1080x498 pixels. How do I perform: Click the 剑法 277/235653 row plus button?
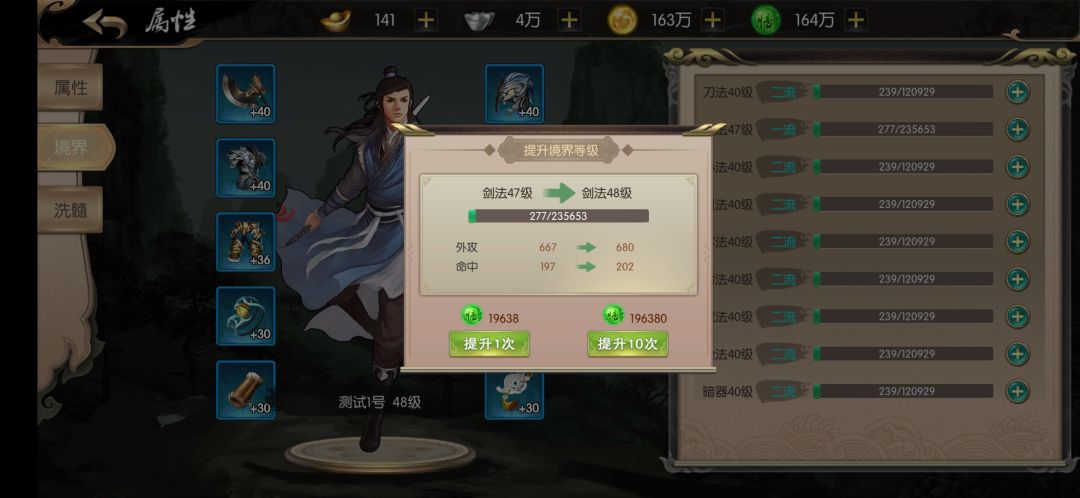click(x=1017, y=129)
